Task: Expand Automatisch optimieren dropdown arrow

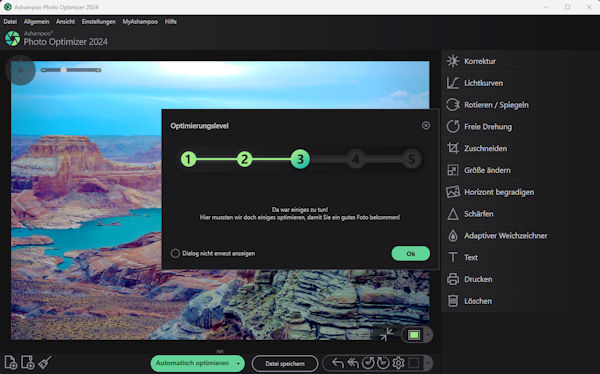Action: point(238,363)
